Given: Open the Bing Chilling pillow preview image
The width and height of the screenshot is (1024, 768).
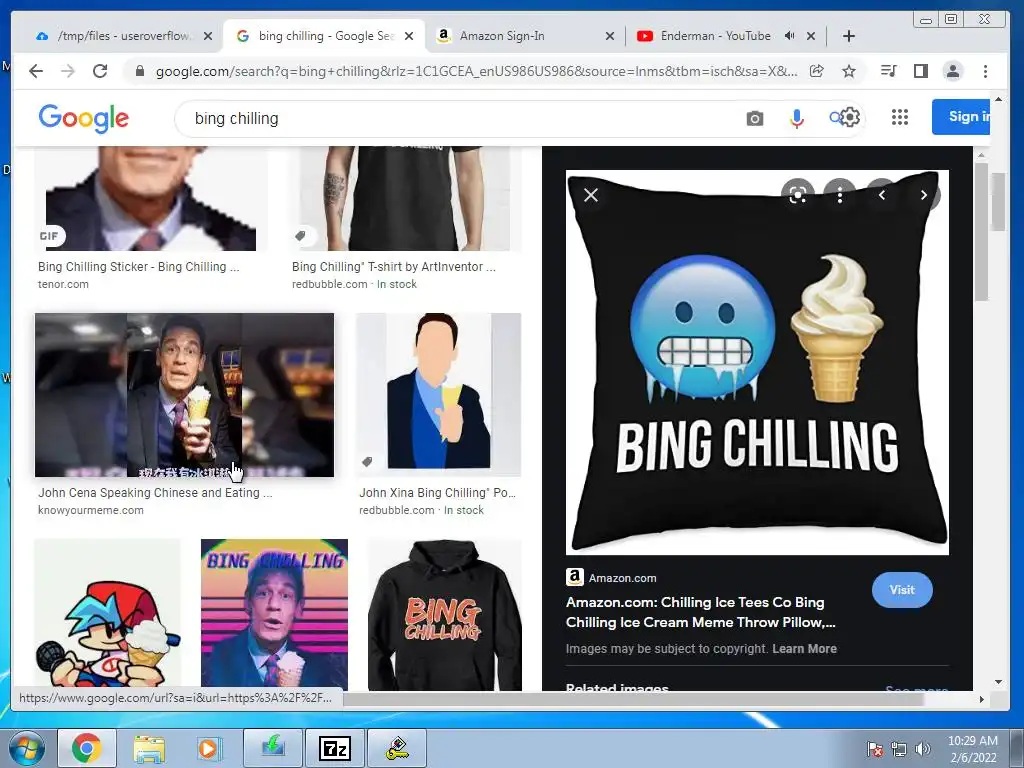Looking at the screenshot, I should [757, 362].
